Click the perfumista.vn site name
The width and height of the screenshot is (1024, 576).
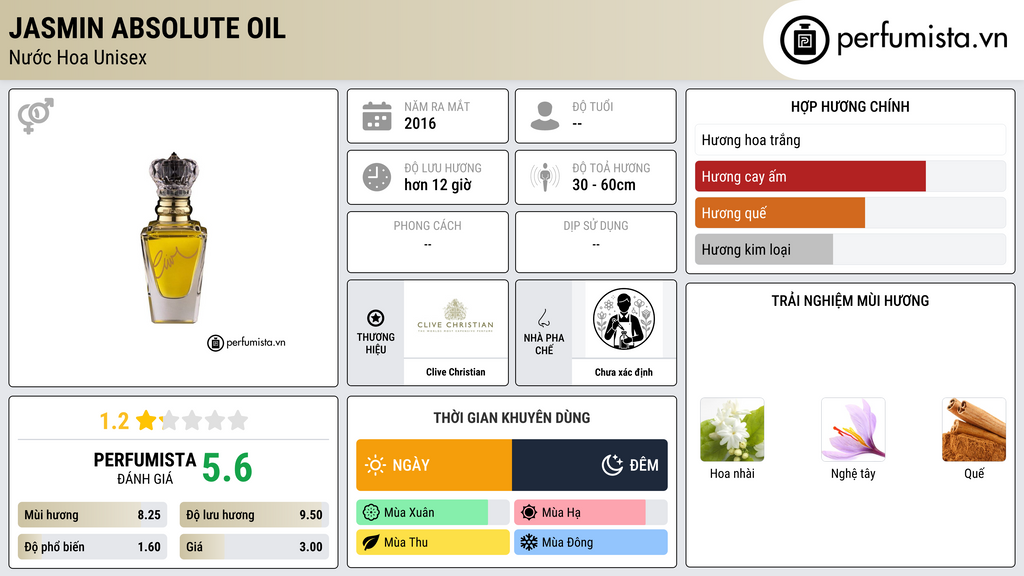[922, 38]
